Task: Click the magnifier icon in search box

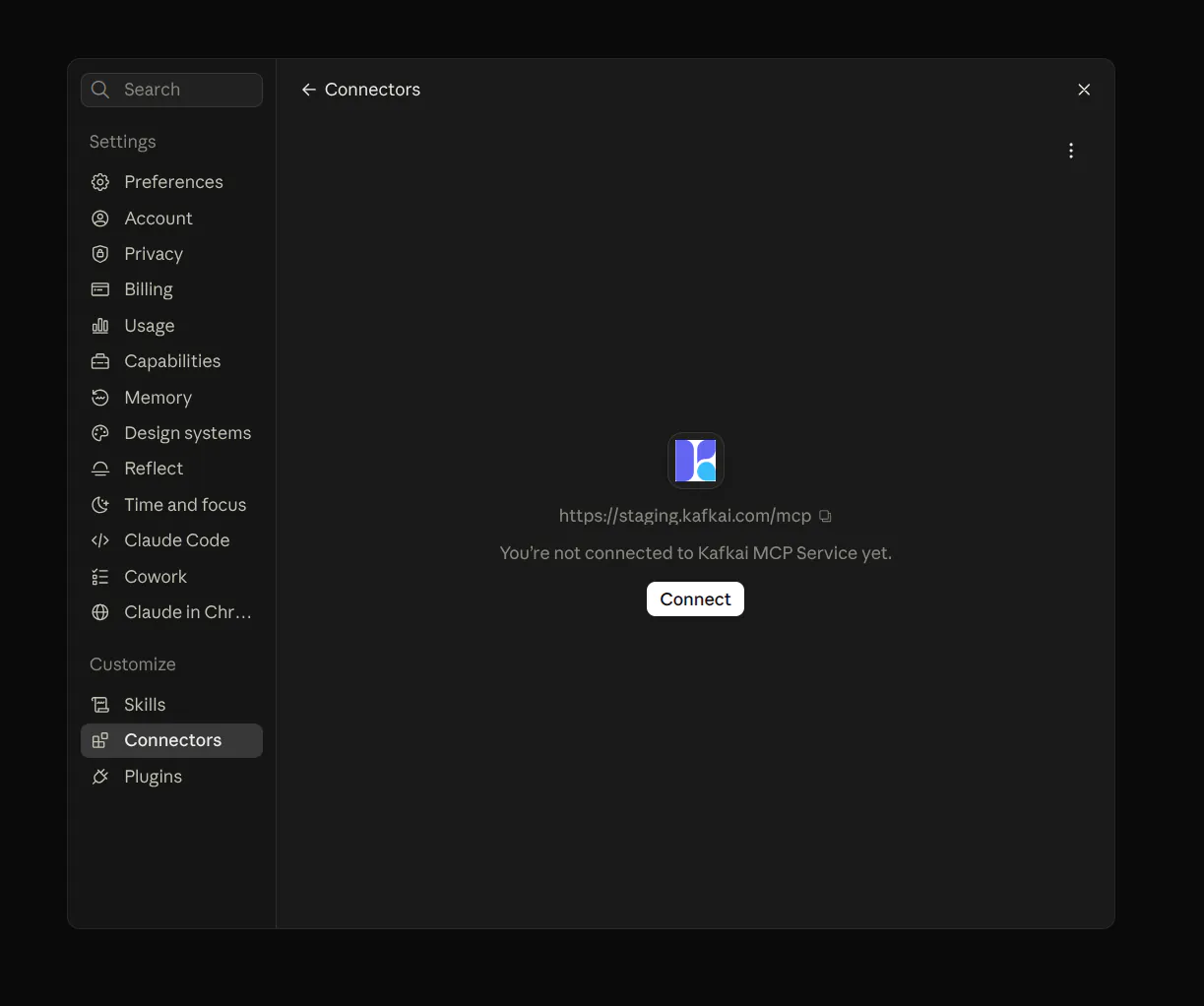Action: point(100,90)
